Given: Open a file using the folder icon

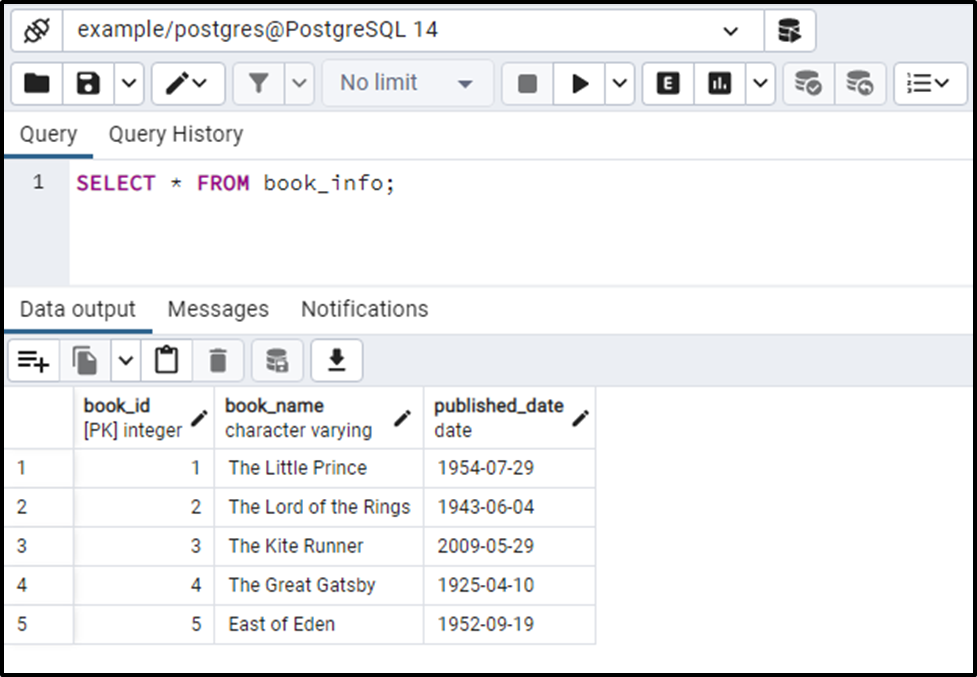Looking at the screenshot, I should point(36,84).
